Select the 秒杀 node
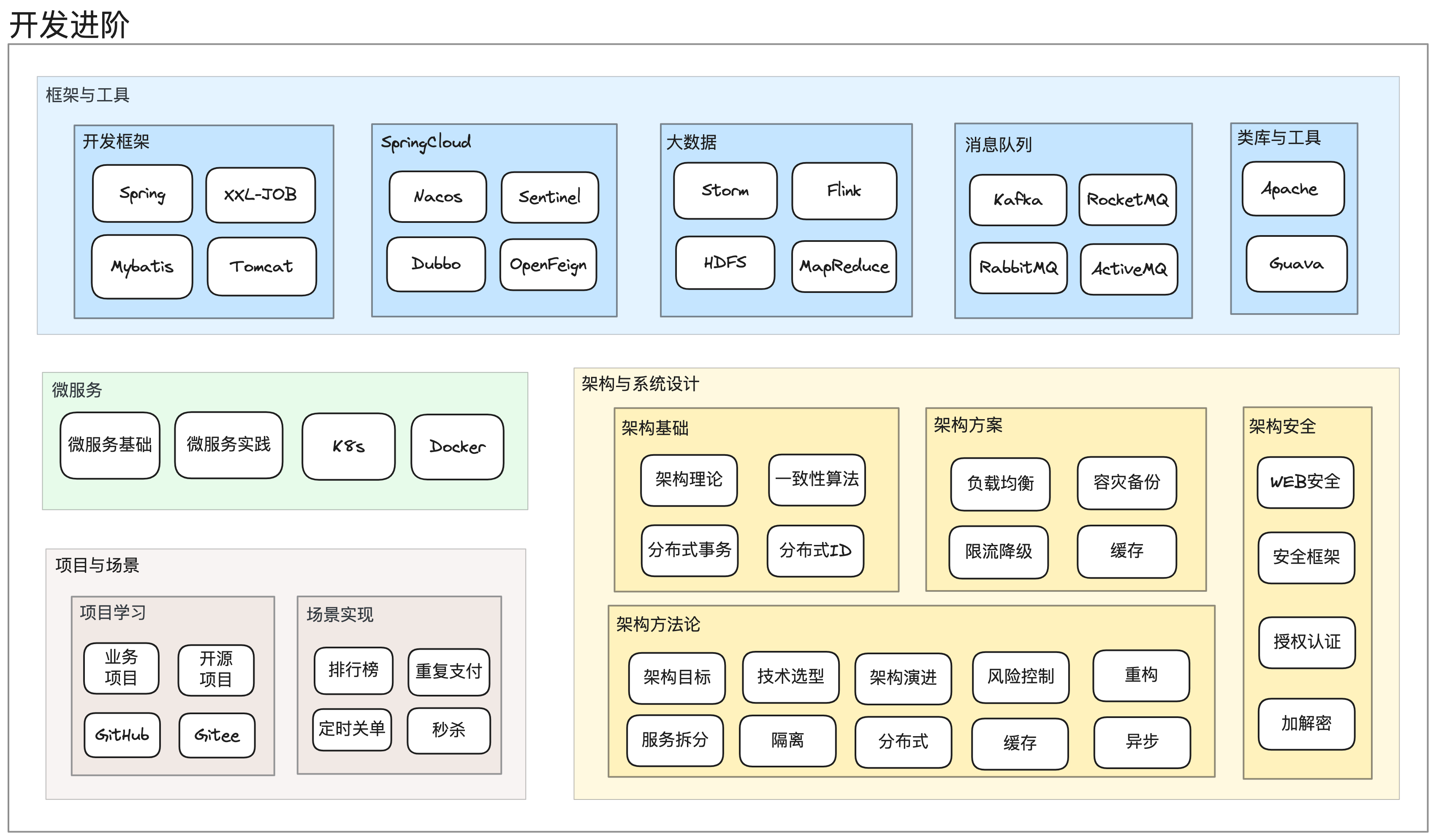 (x=449, y=731)
